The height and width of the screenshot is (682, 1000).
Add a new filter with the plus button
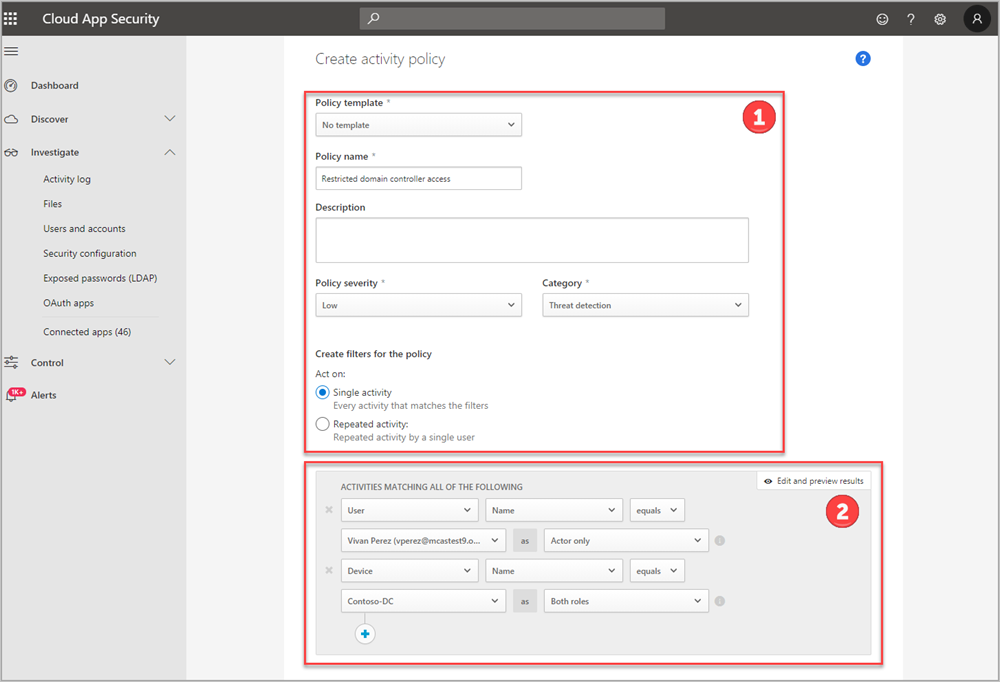(365, 633)
